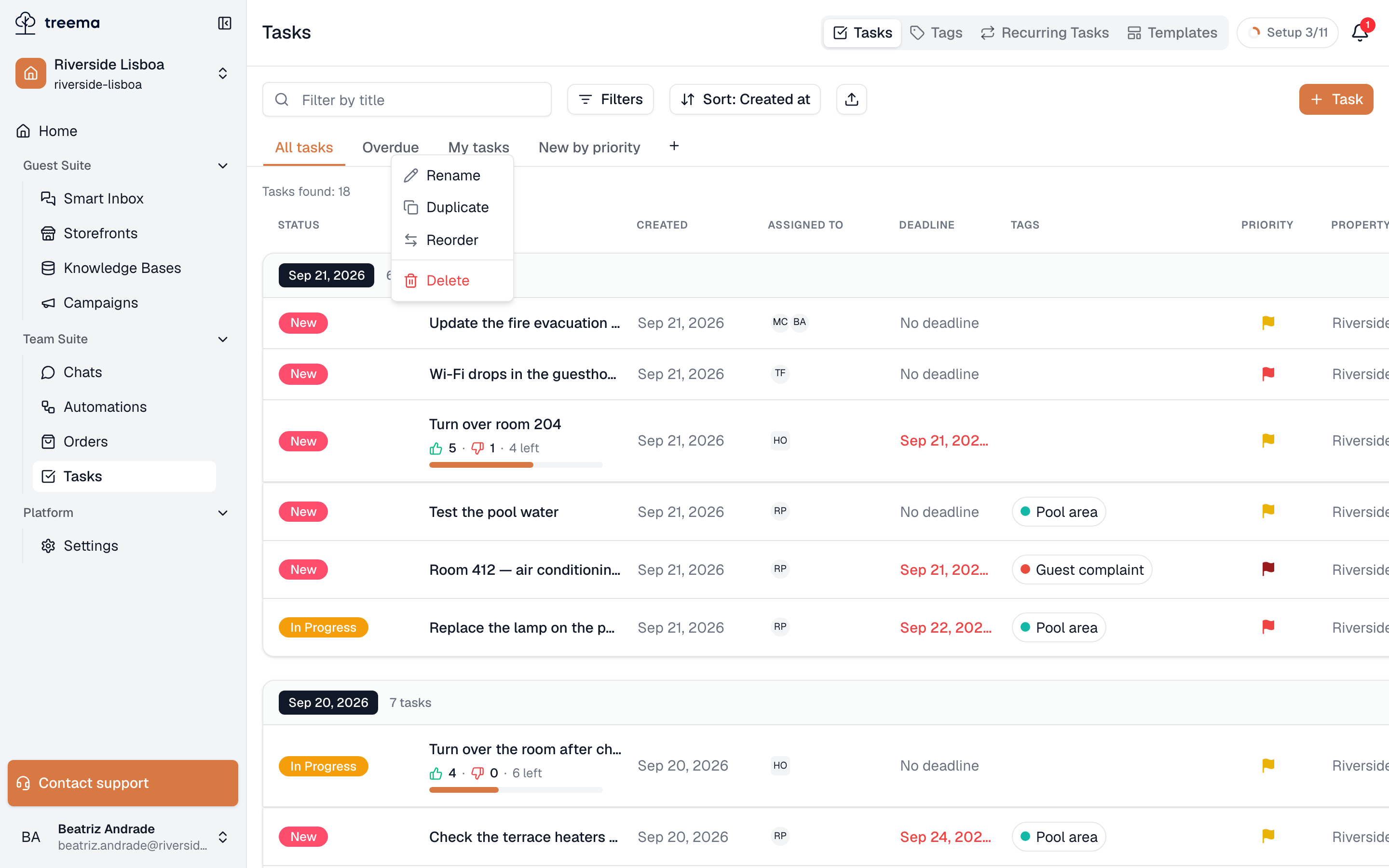Choose Delete from the context menu

coord(452,281)
